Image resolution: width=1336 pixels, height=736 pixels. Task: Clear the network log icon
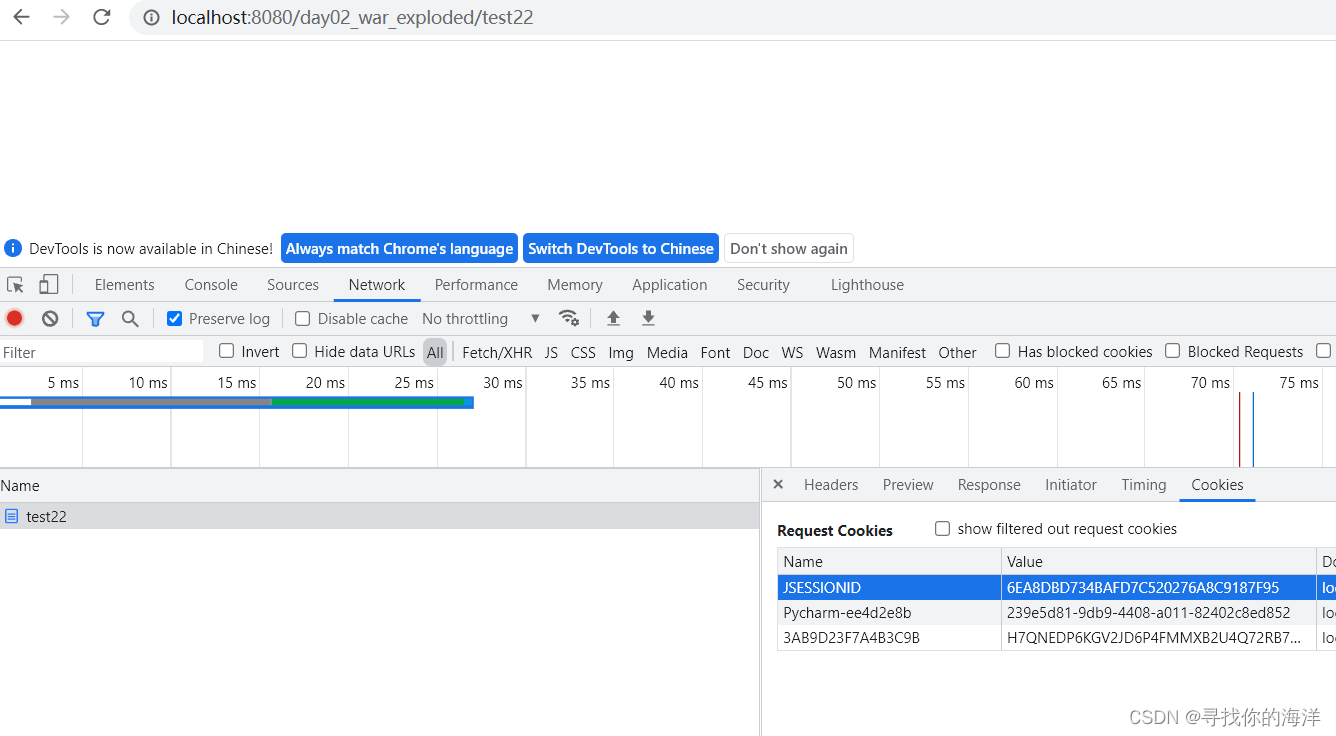50,318
